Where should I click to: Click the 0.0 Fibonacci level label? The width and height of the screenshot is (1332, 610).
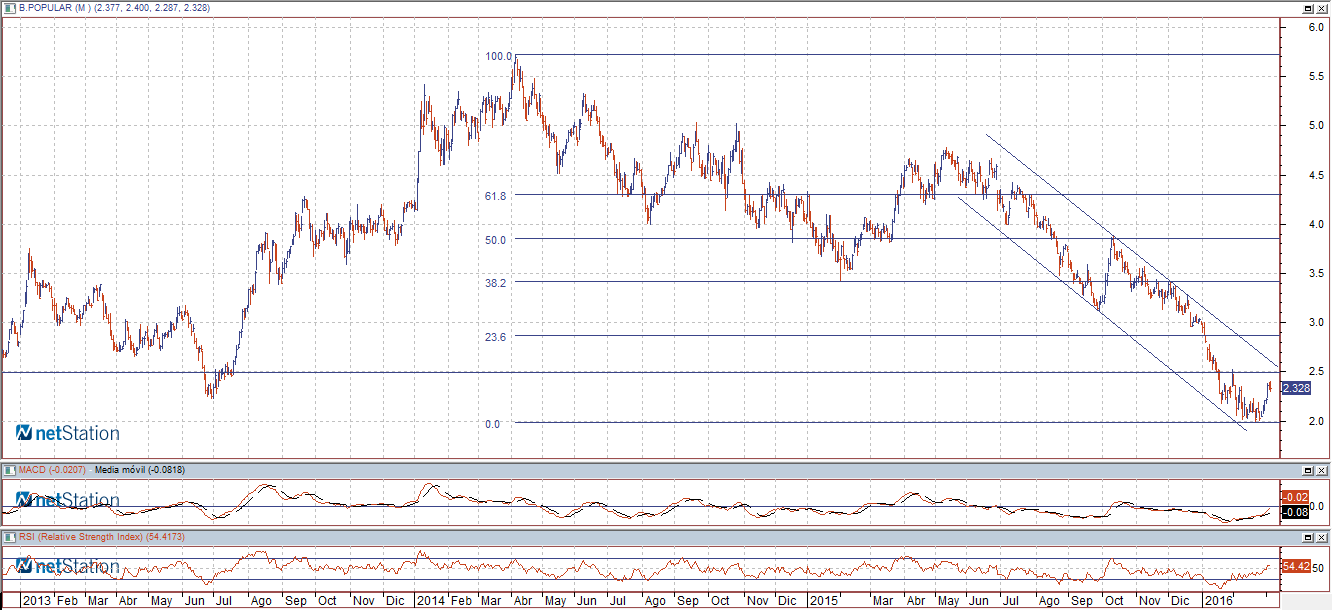coord(492,424)
